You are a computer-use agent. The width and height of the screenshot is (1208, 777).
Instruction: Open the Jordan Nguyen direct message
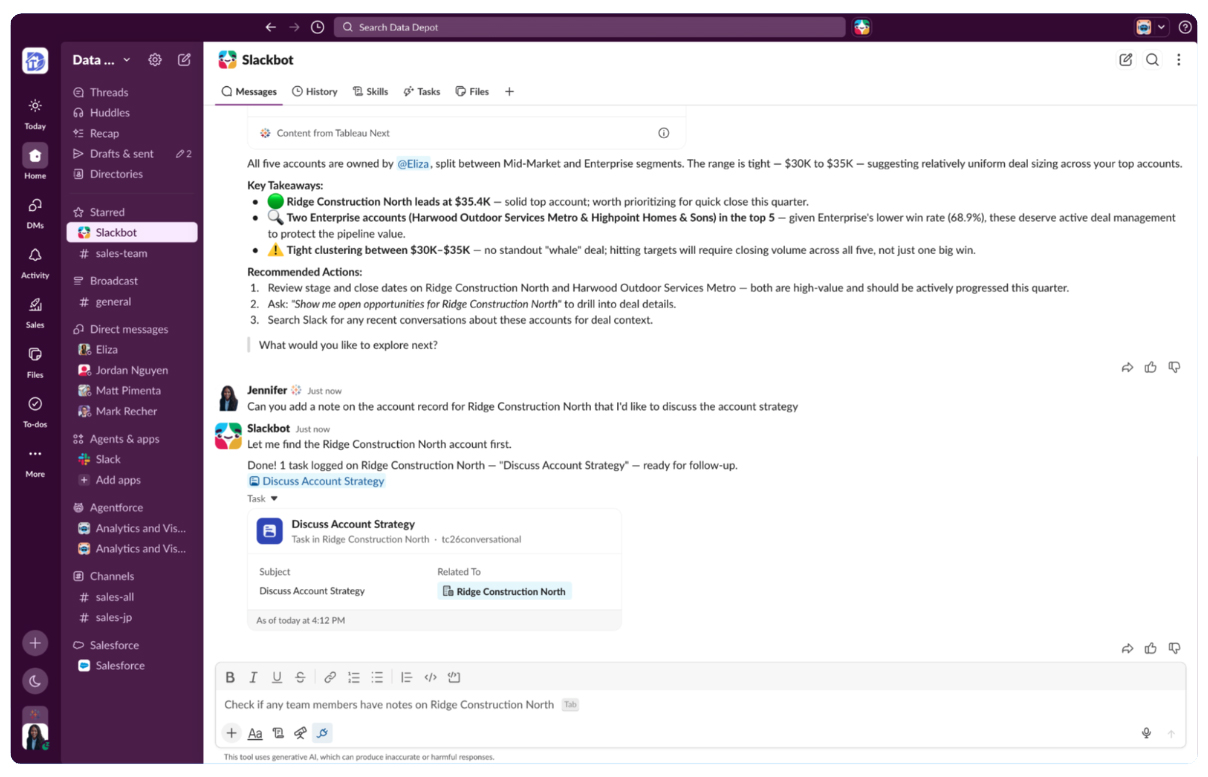point(131,370)
